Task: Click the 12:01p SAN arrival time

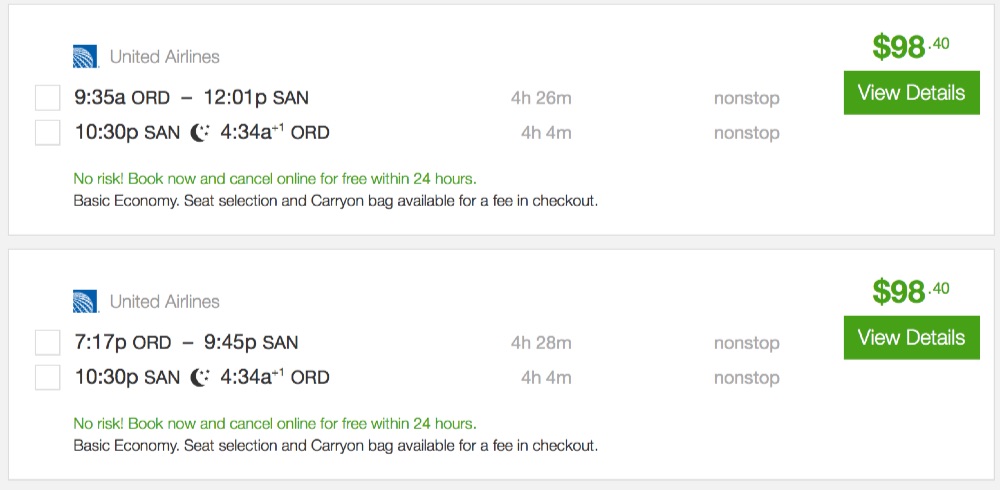Action: (x=256, y=98)
